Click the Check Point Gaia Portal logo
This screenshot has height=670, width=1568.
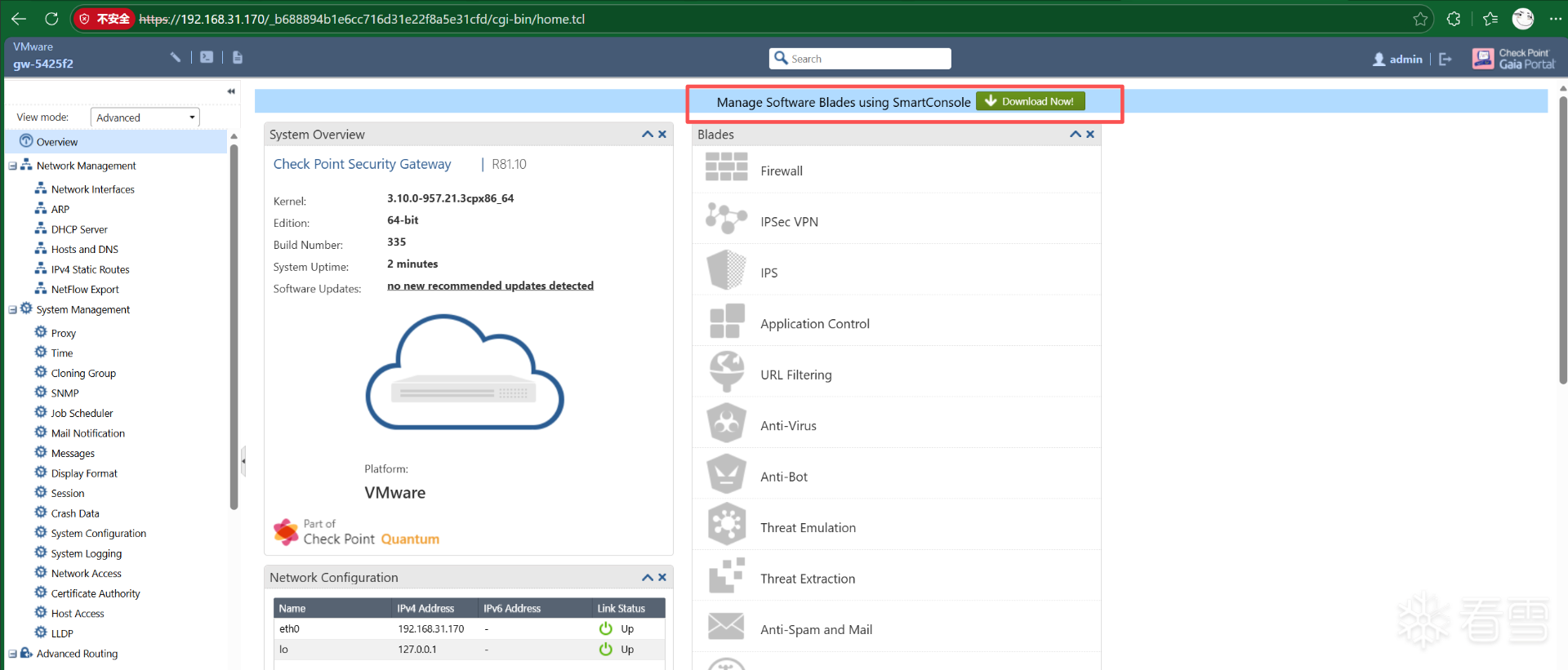coord(1514,58)
